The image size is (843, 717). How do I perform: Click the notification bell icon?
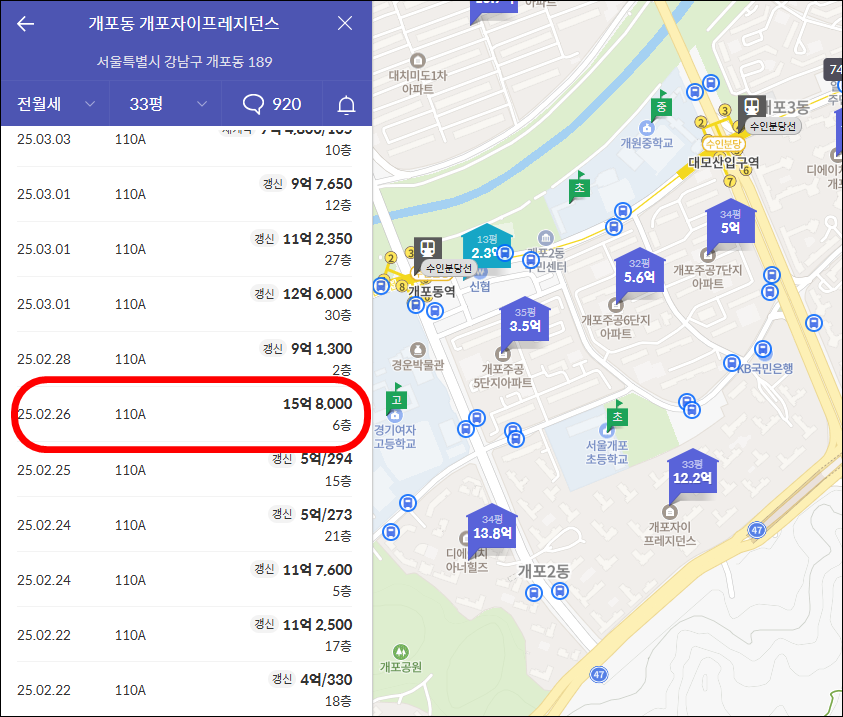tap(346, 104)
